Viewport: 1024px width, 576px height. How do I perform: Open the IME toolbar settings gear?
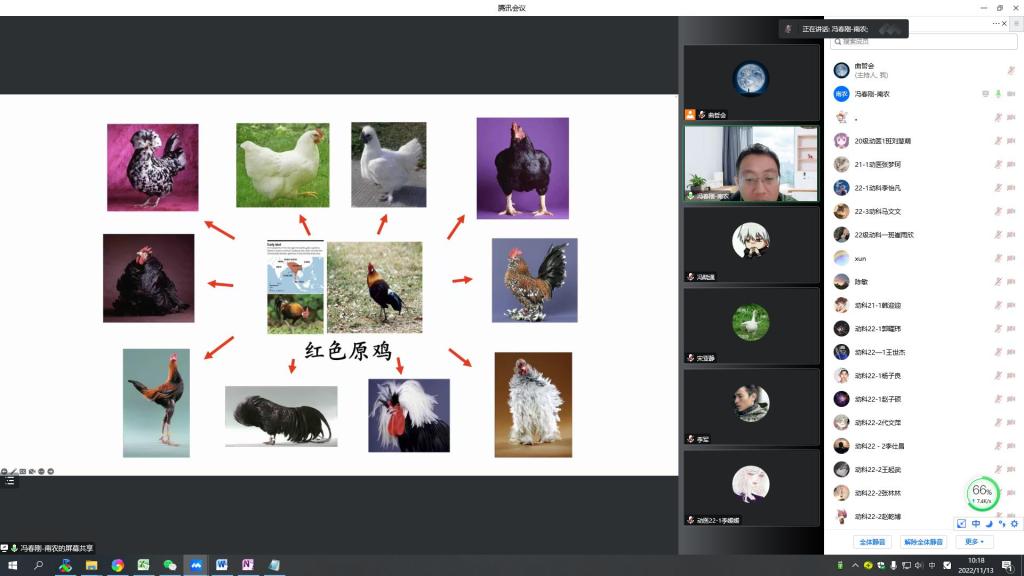point(1014,523)
